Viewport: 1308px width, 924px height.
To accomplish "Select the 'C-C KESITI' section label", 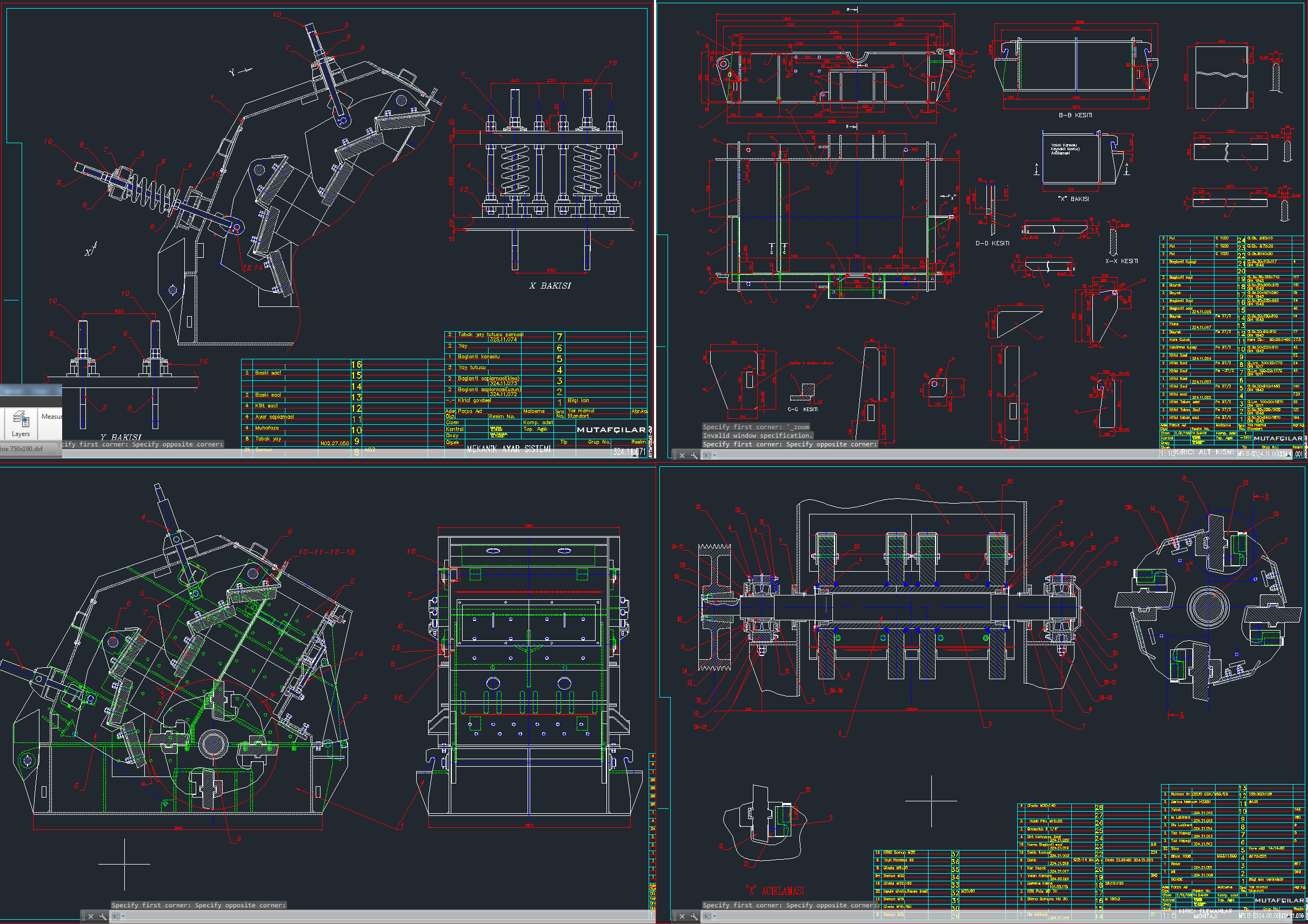I will pyautogui.click(x=803, y=409).
